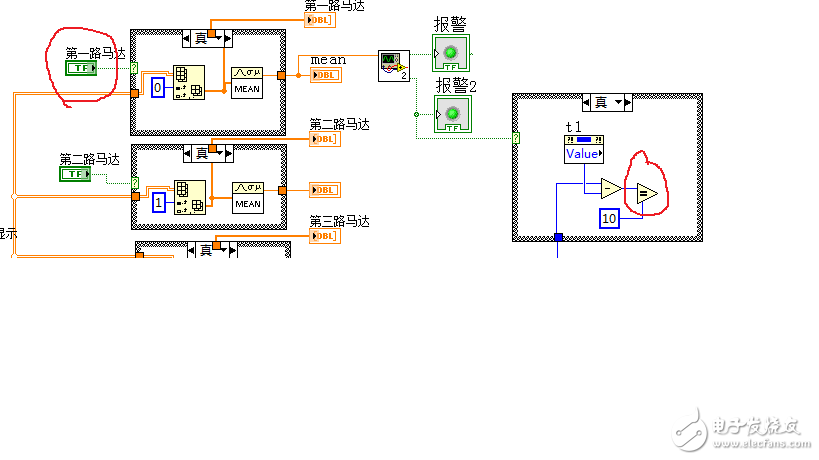The width and height of the screenshot is (819, 460).
Task: Click the 报警2 label text
Action: [x=456, y=85]
